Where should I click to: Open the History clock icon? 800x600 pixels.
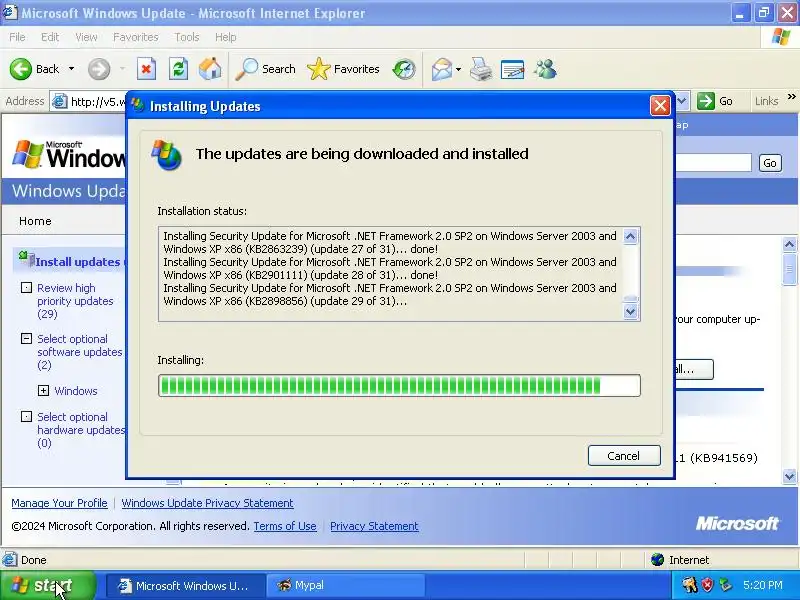(404, 69)
